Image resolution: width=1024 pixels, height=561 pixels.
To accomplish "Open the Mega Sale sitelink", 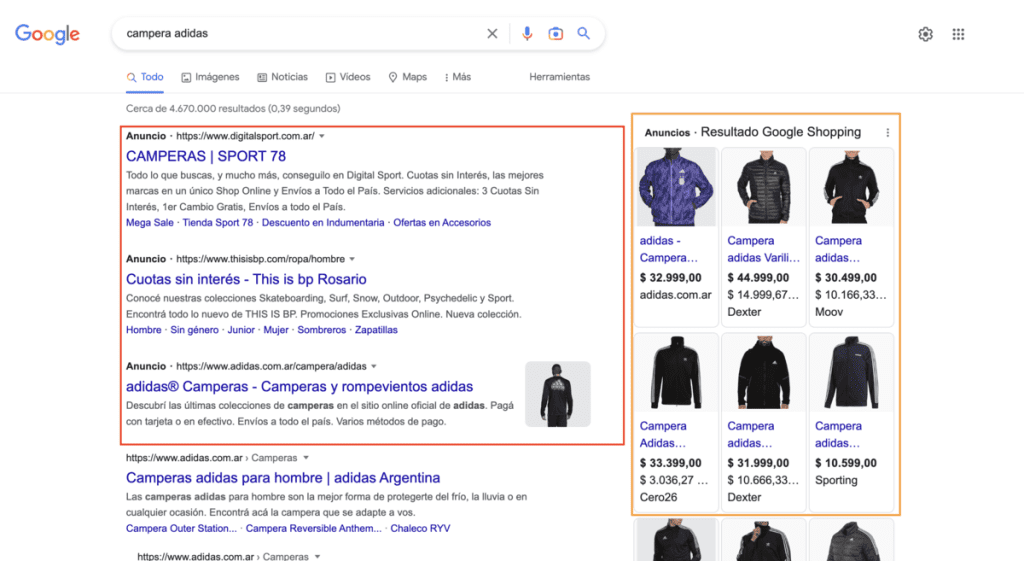I will [150, 223].
